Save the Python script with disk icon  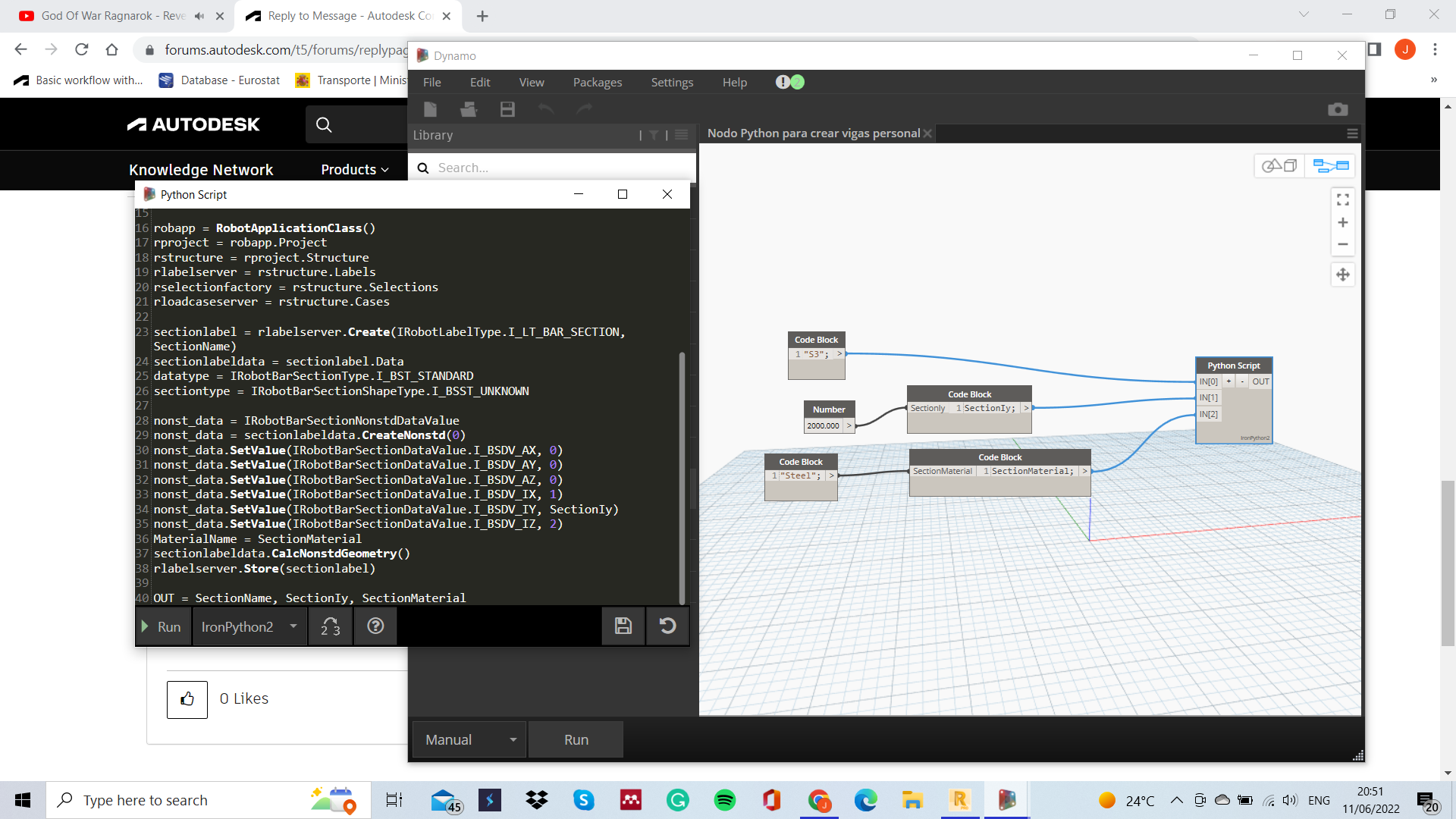click(x=623, y=626)
